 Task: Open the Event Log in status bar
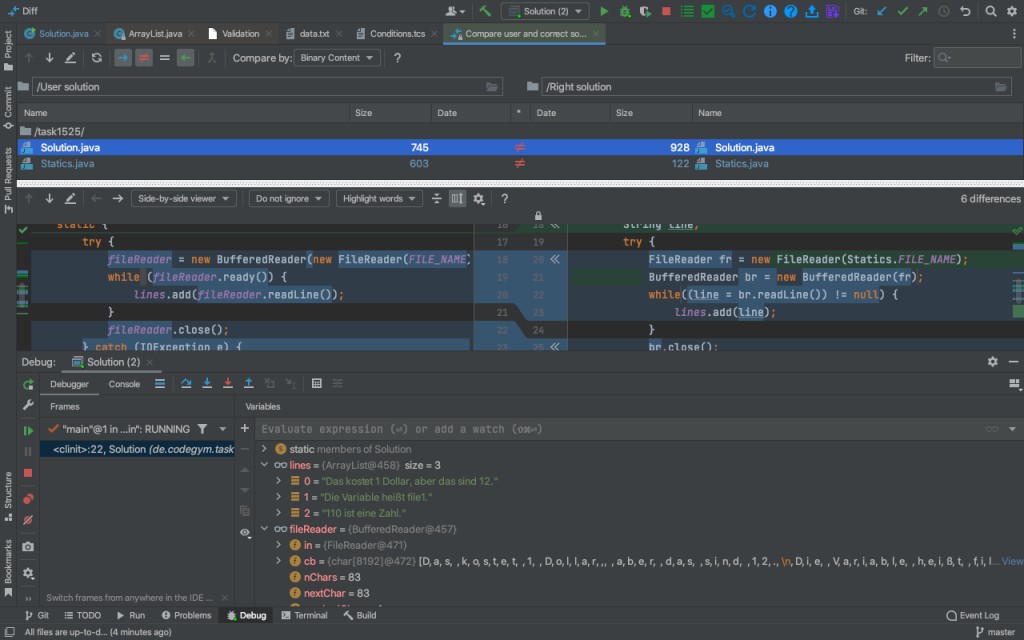click(x=972, y=615)
